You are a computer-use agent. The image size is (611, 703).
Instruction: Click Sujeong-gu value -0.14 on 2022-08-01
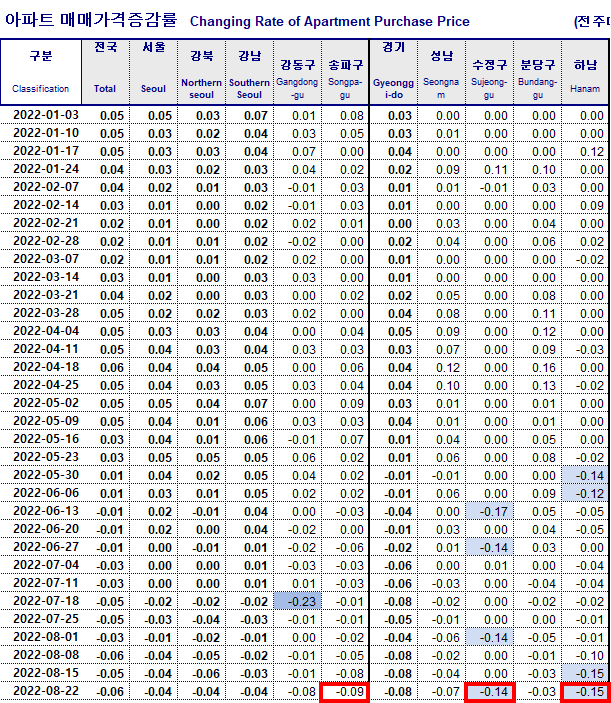pyautogui.click(x=490, y=637)
